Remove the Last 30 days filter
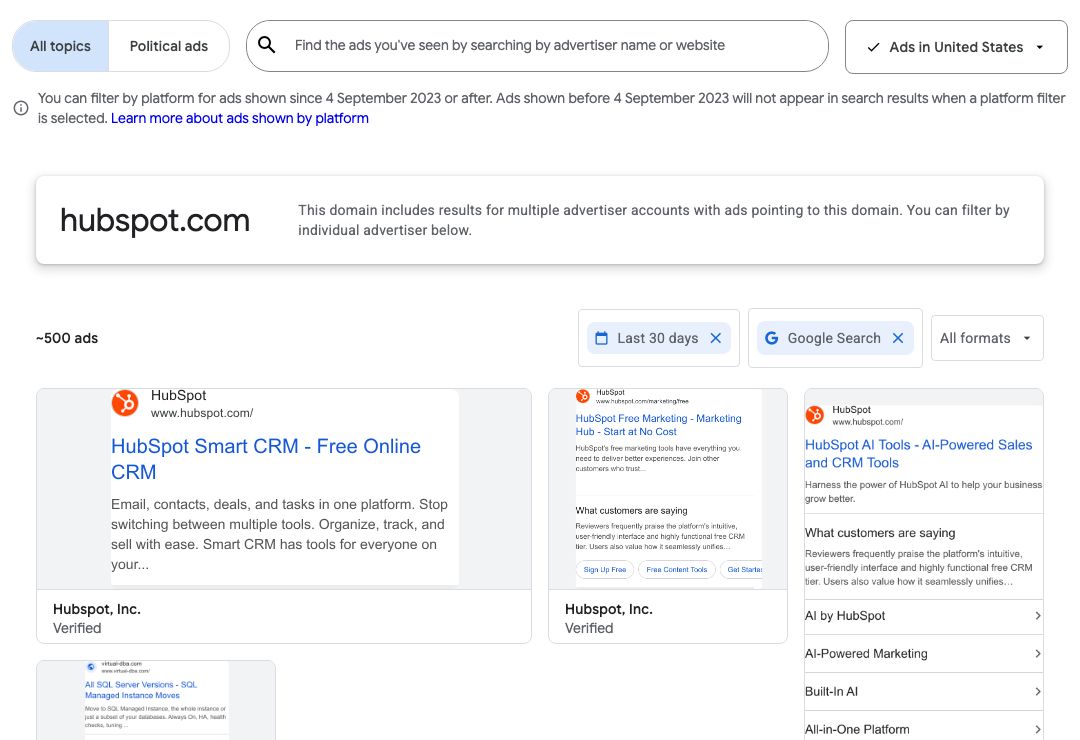This screenshot has width=1080, height=740. 716,338
